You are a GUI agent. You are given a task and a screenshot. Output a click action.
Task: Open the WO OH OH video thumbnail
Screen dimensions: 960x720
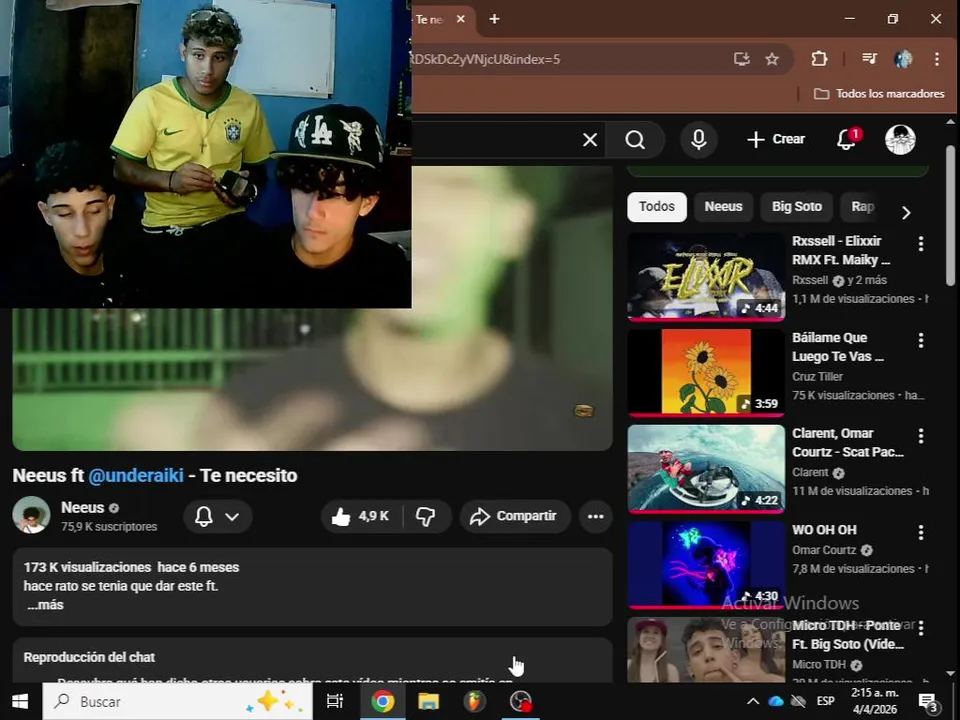pos(706,564)
